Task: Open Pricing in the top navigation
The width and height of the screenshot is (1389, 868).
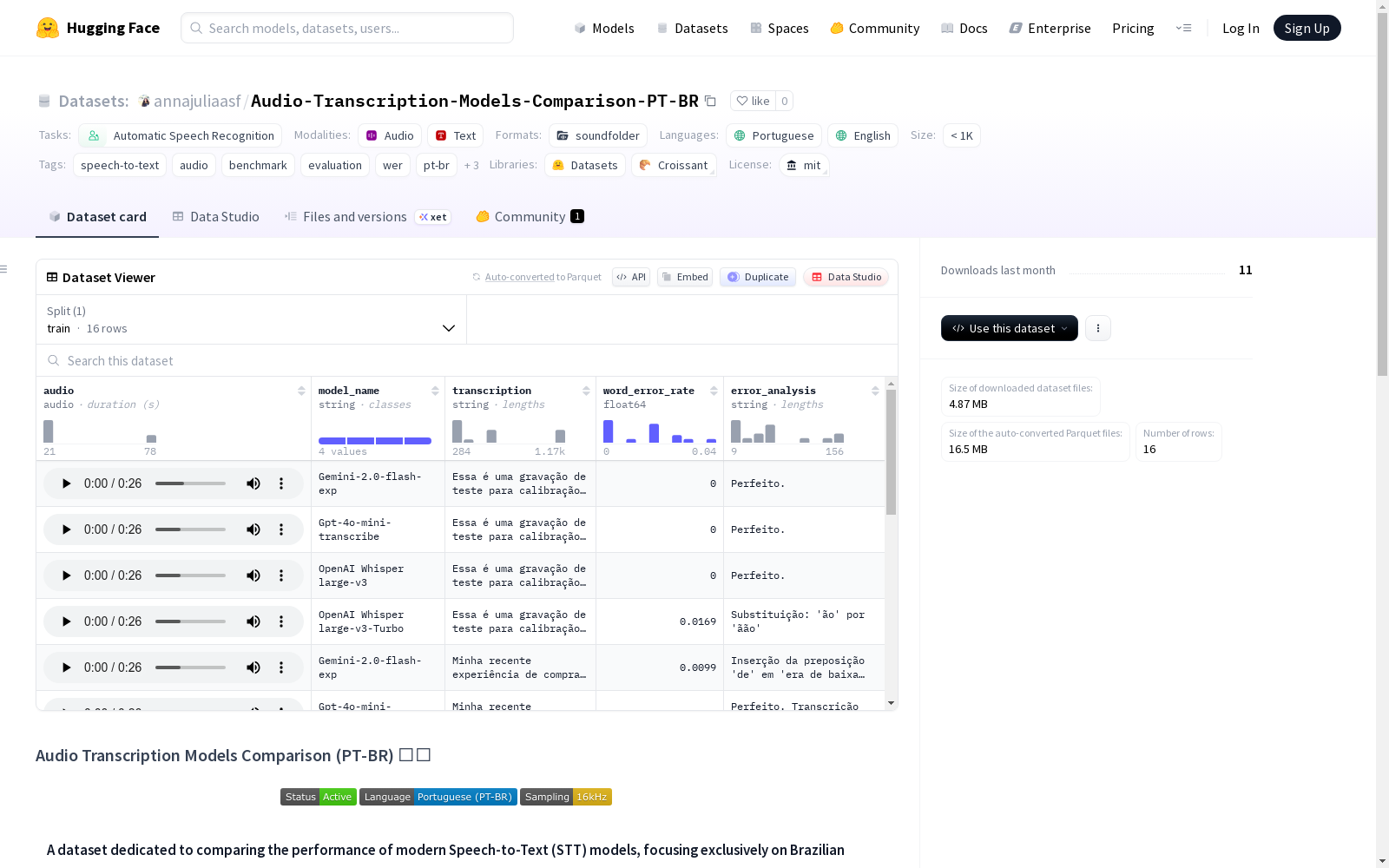Action: coord(1133,28)
